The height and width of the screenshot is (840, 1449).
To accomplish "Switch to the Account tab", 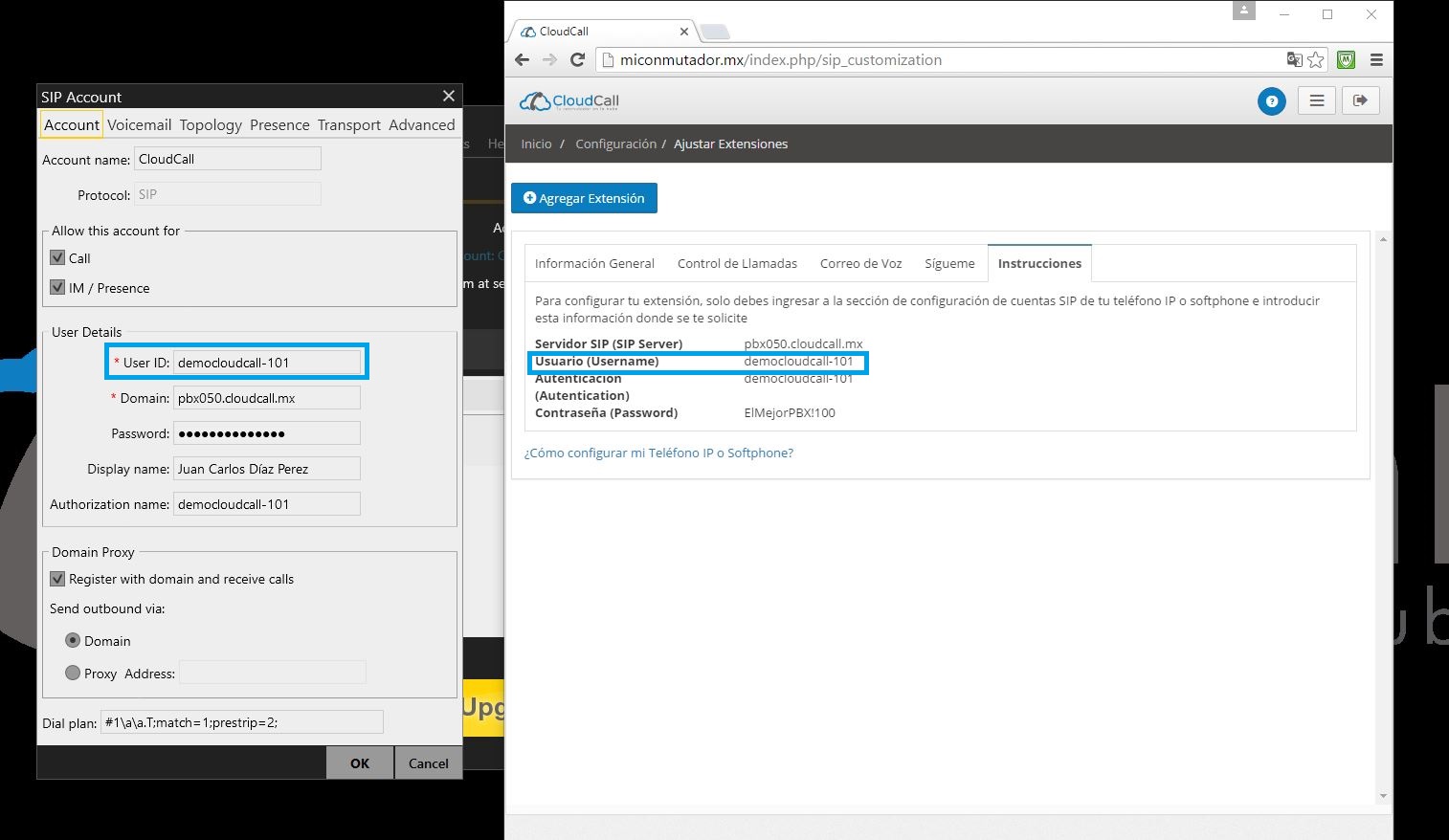I will pos(72,124).
